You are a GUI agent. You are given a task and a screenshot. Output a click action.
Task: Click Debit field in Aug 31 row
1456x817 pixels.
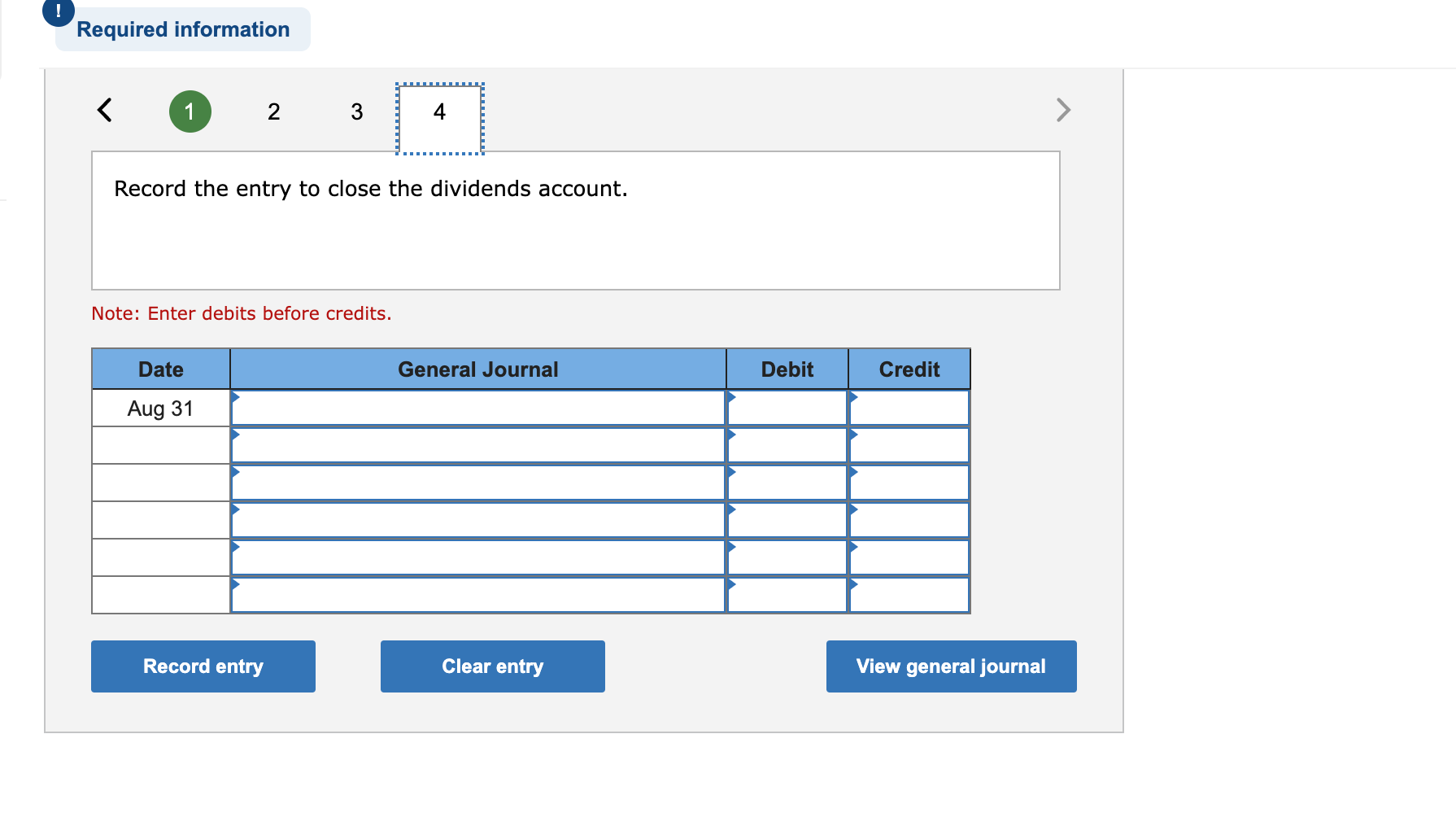[787, 408]
